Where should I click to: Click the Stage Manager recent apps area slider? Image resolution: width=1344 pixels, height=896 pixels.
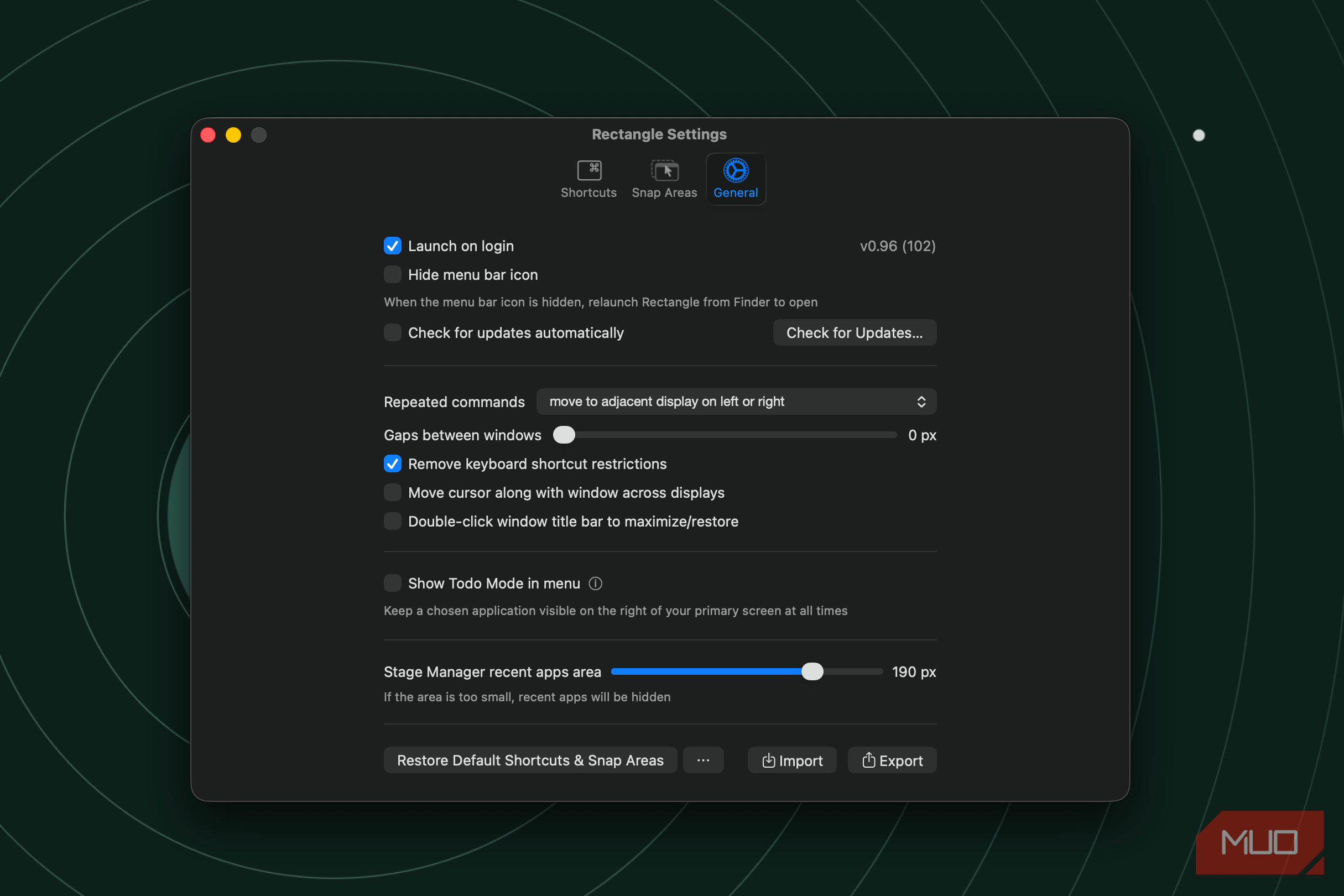(747, 671)
